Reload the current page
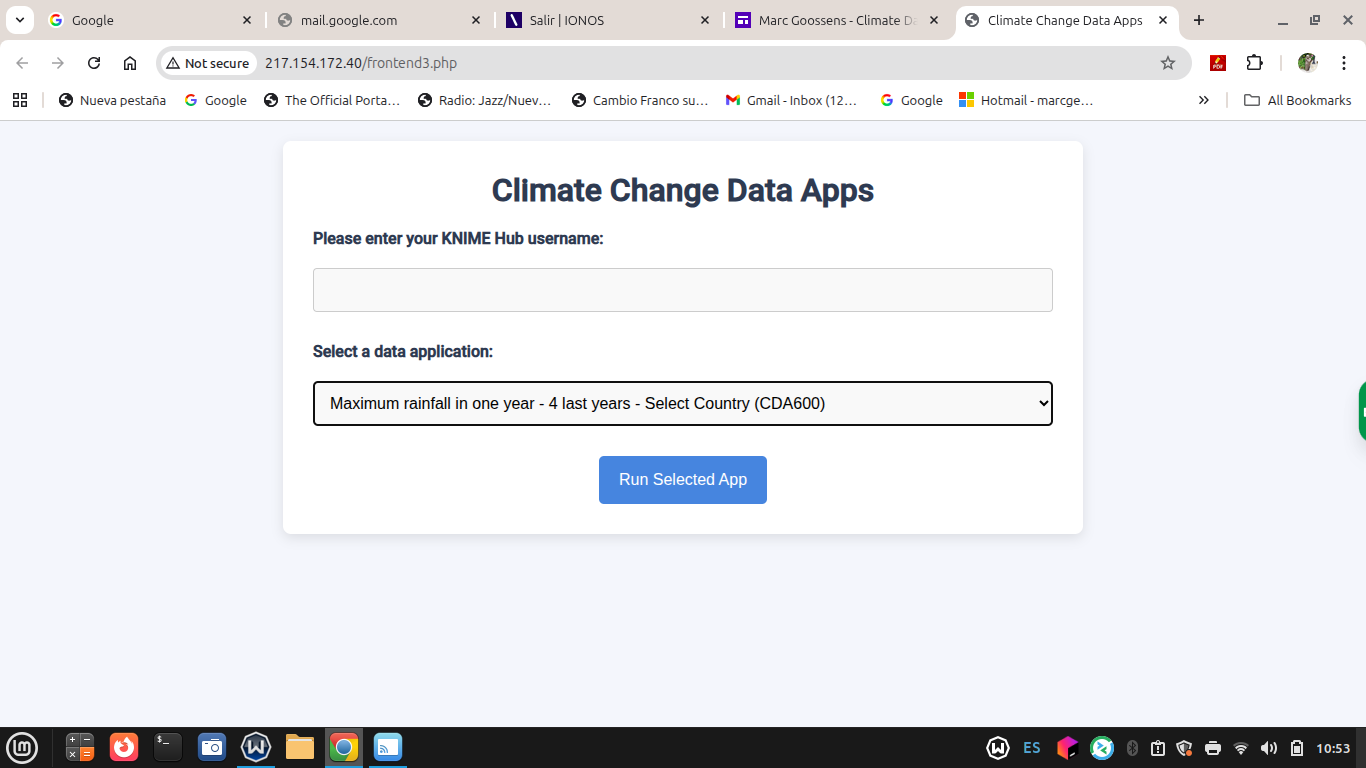1366x768 pixels. (x=94, y=63)
